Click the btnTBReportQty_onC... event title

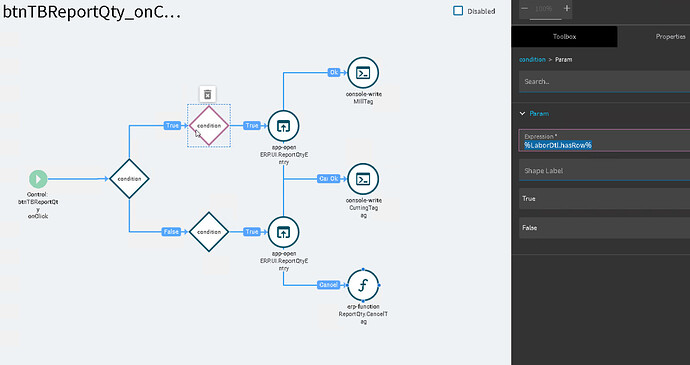pyautogui.click(x=92, y=12)
